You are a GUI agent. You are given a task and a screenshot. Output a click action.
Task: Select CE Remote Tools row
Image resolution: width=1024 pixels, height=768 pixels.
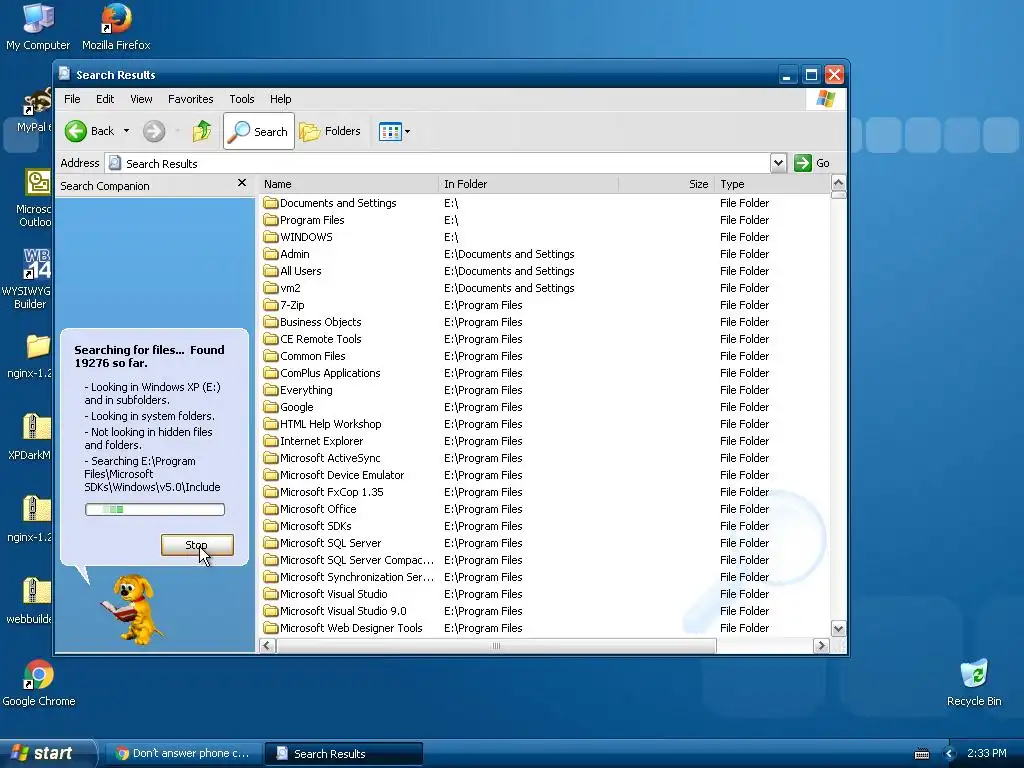pyautogui.click(x=545, y=339)
